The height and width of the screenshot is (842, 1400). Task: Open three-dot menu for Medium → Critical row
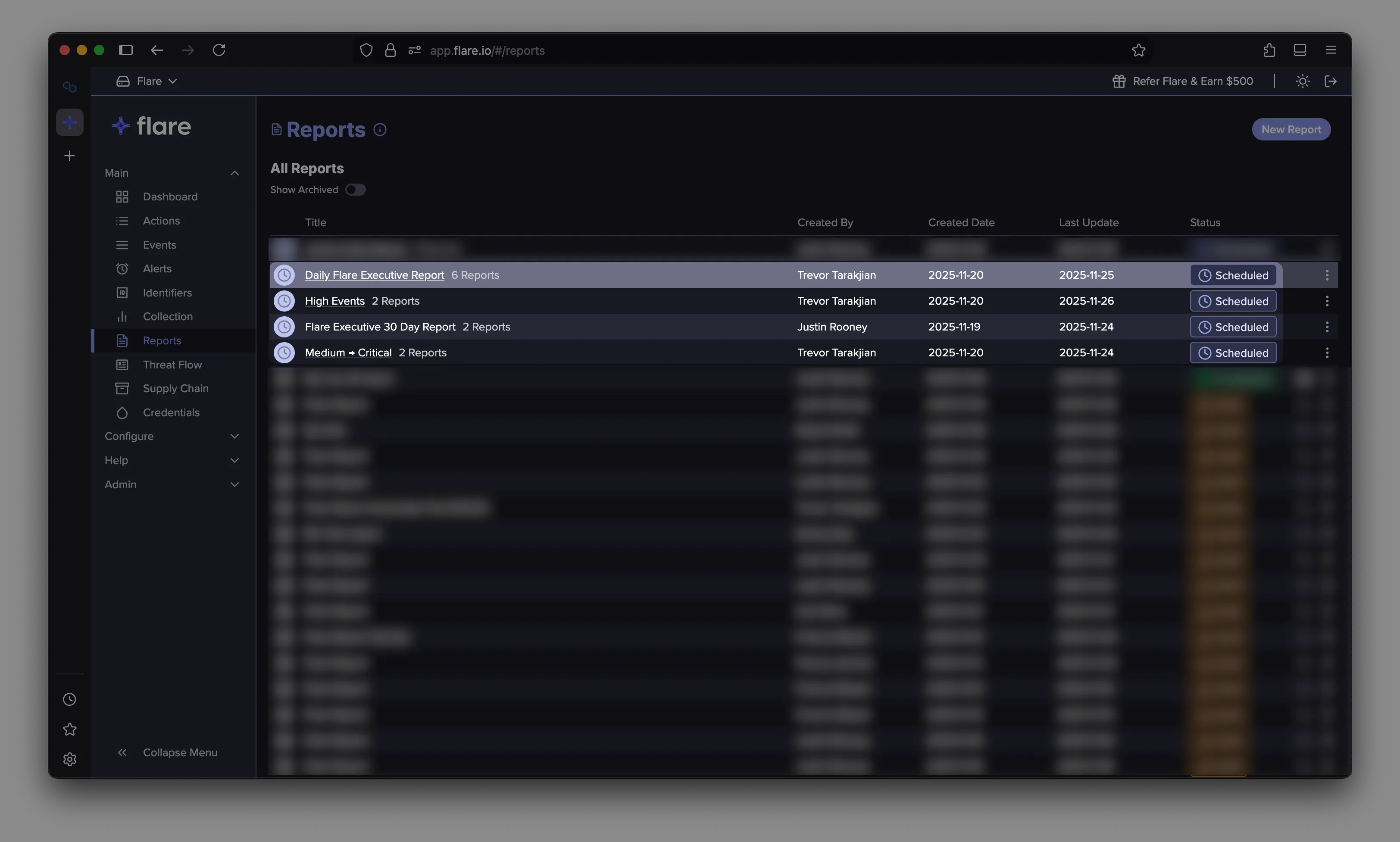[x=1327, y=353]
